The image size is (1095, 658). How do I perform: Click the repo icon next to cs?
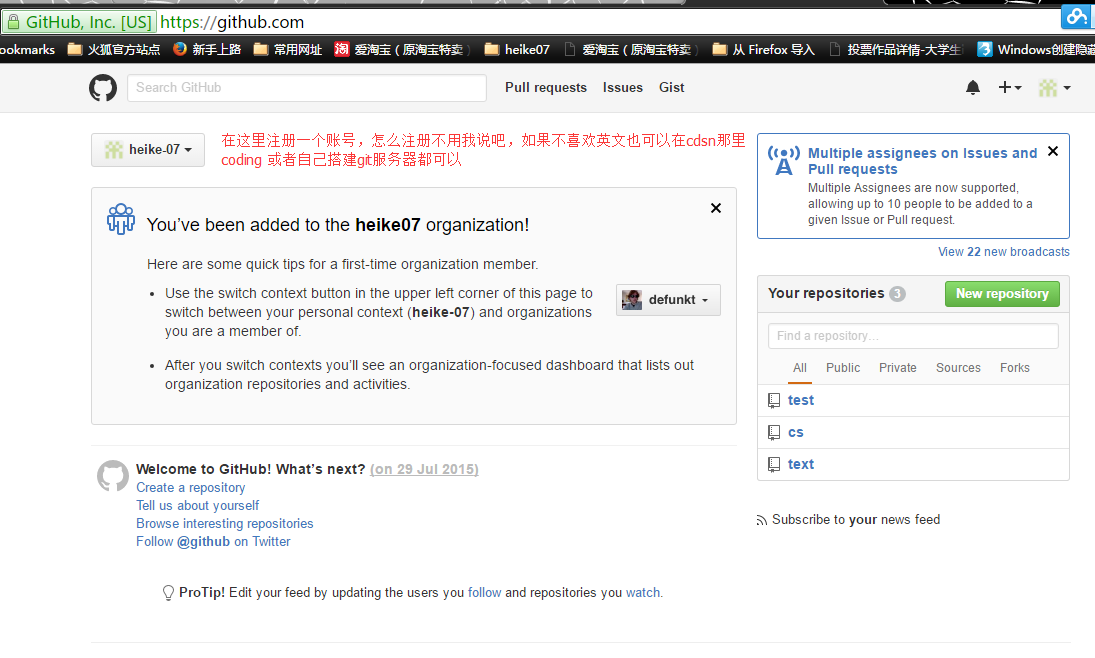pyautogui.click(x=774, y=432)
